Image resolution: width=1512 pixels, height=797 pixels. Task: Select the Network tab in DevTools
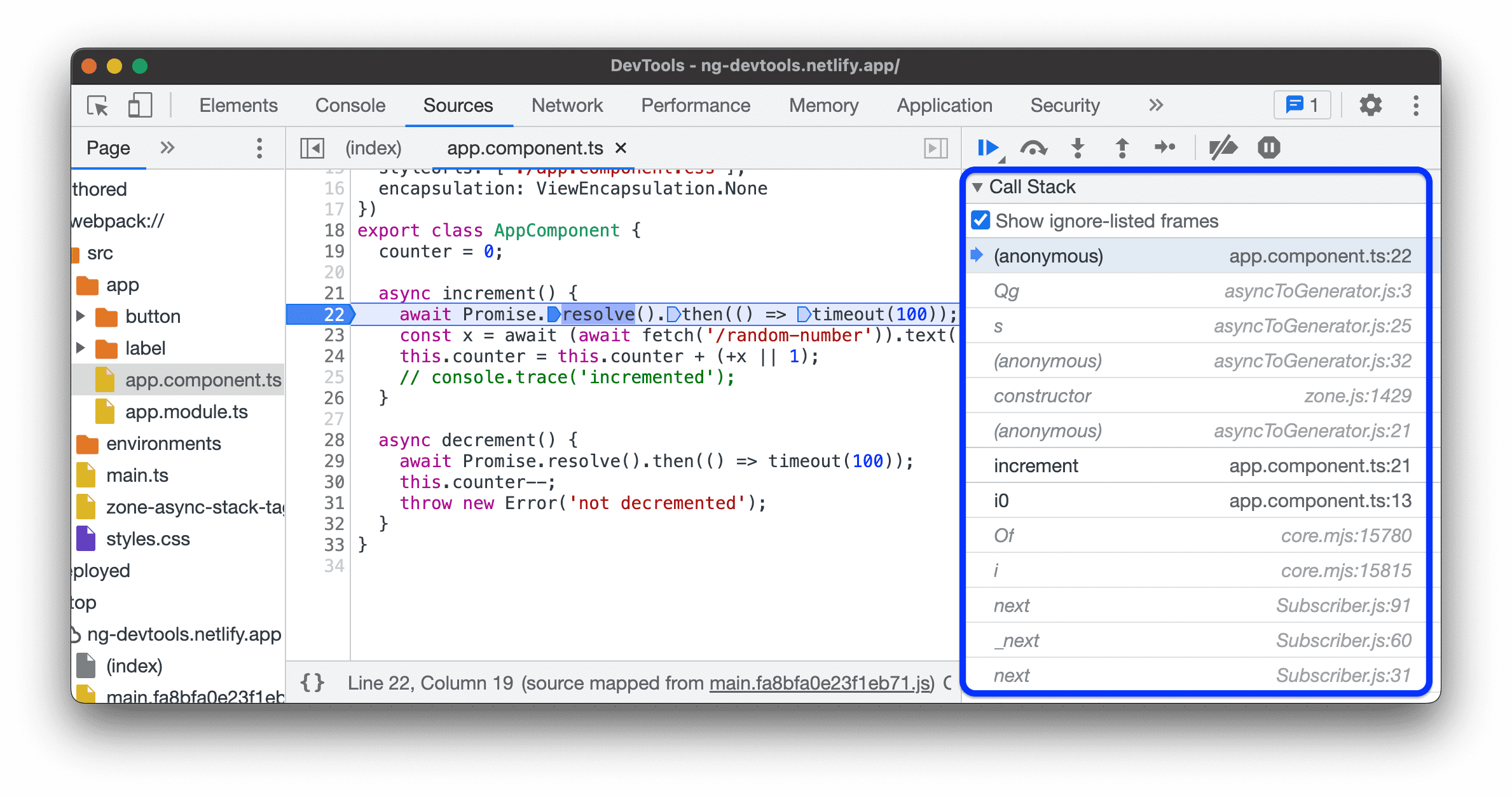click(x=566, y=104)
